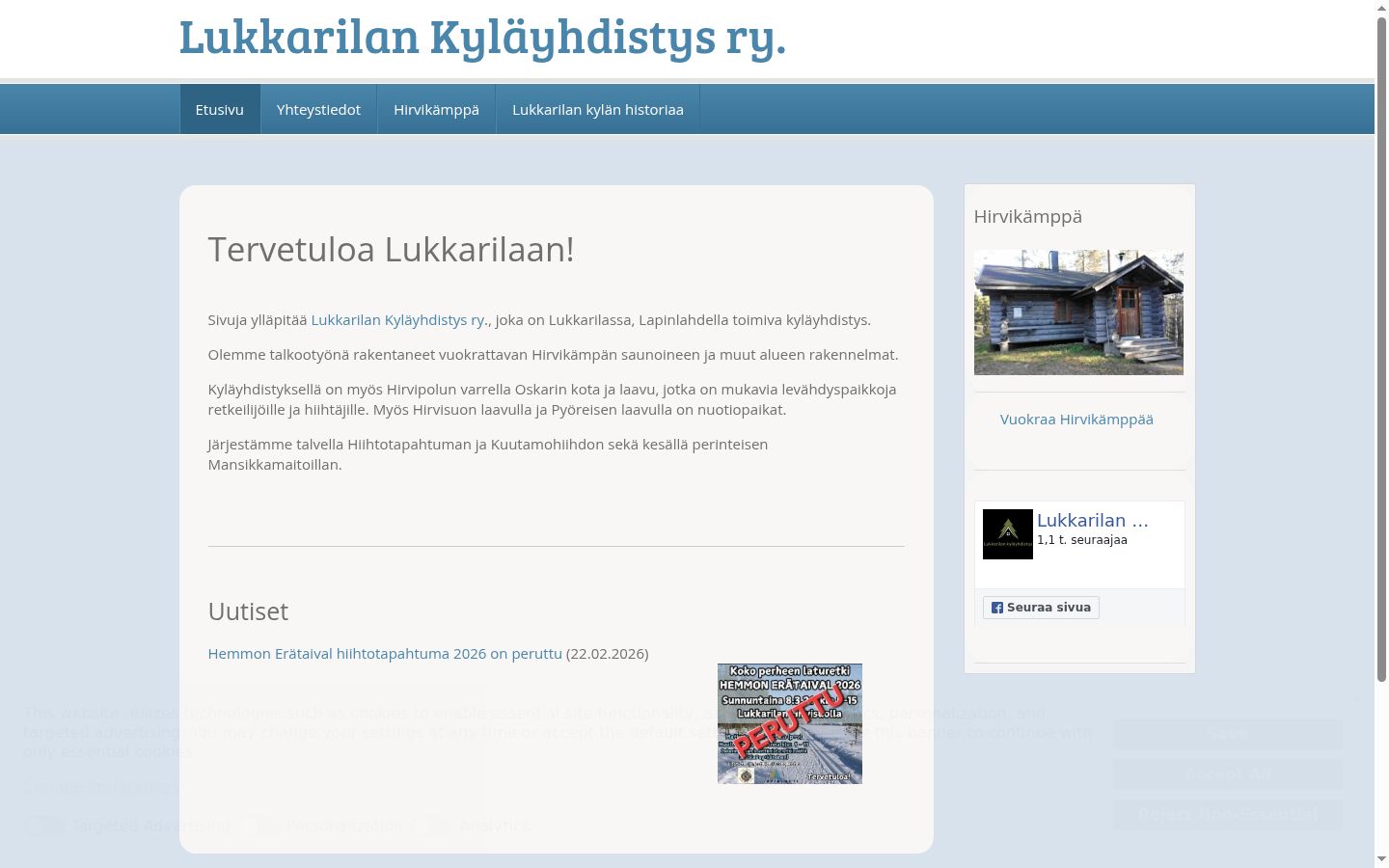Toggle the Analytics cookie switch
Screen dimensions: 1389x868
point(430,826)
